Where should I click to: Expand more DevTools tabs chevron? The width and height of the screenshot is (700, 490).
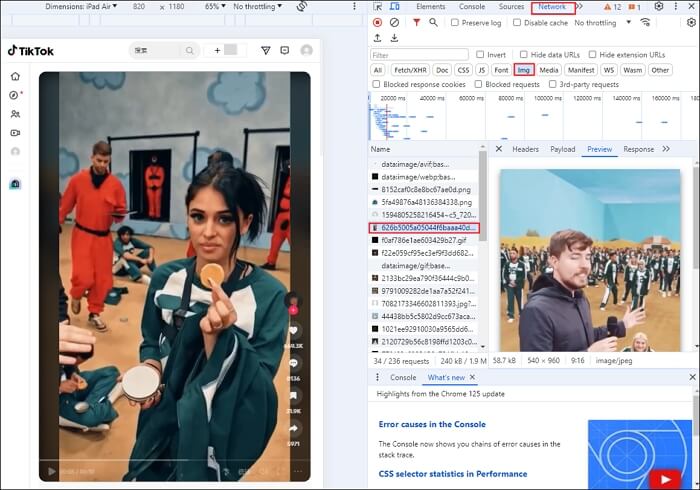pos(579,6)
